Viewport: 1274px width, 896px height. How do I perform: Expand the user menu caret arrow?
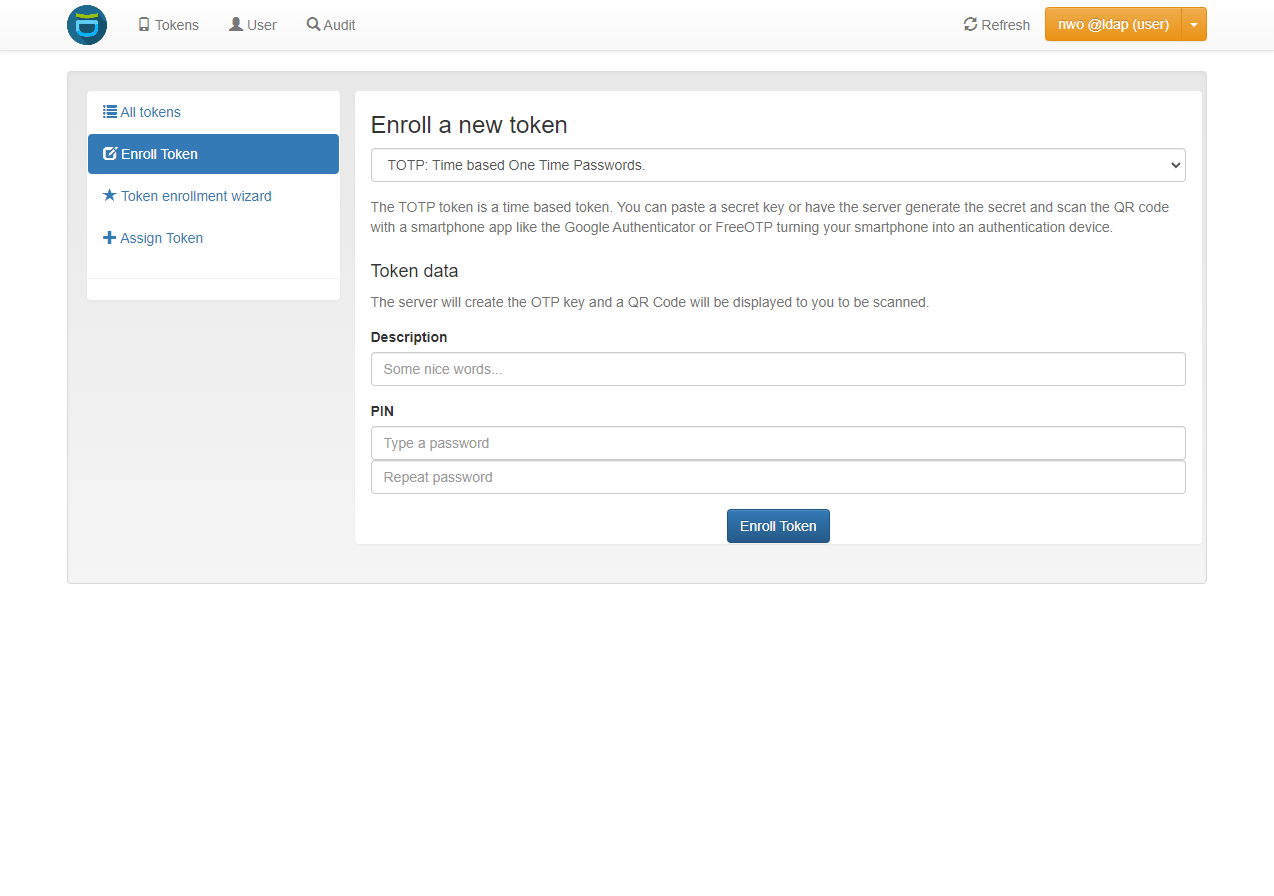point(1194,25)
